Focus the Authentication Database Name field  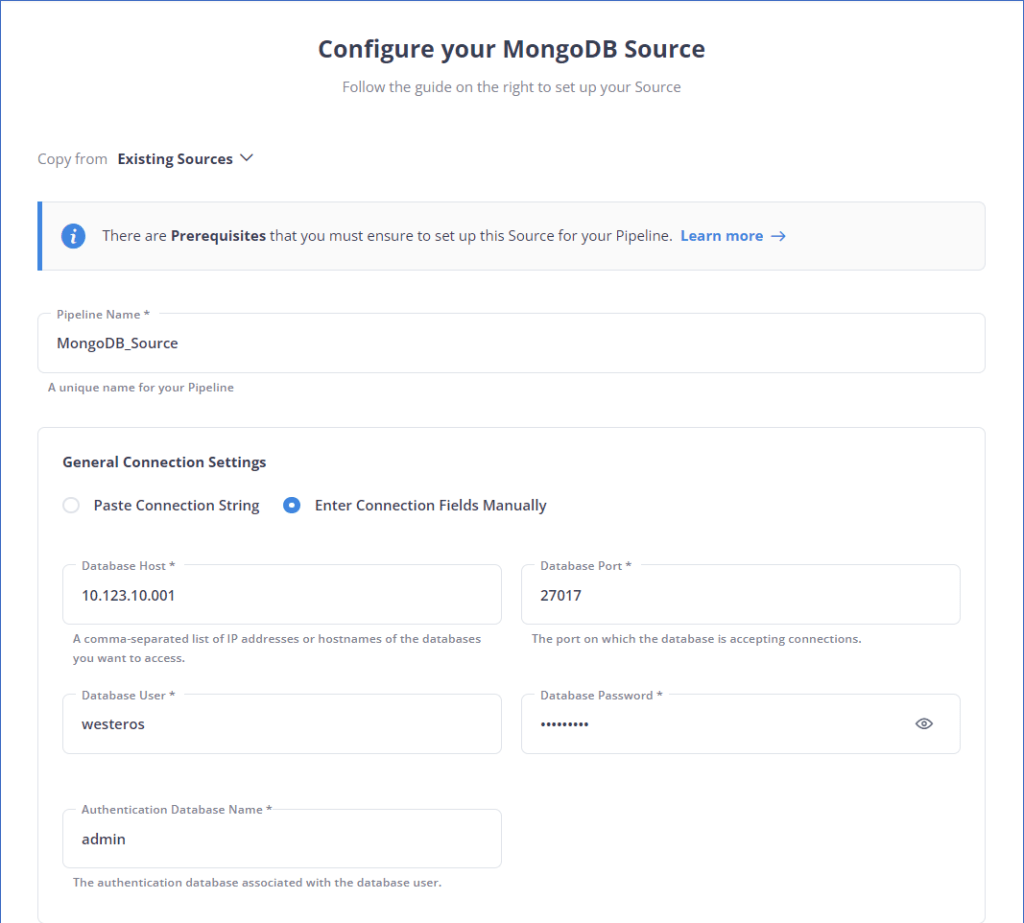tap(282, 839)
